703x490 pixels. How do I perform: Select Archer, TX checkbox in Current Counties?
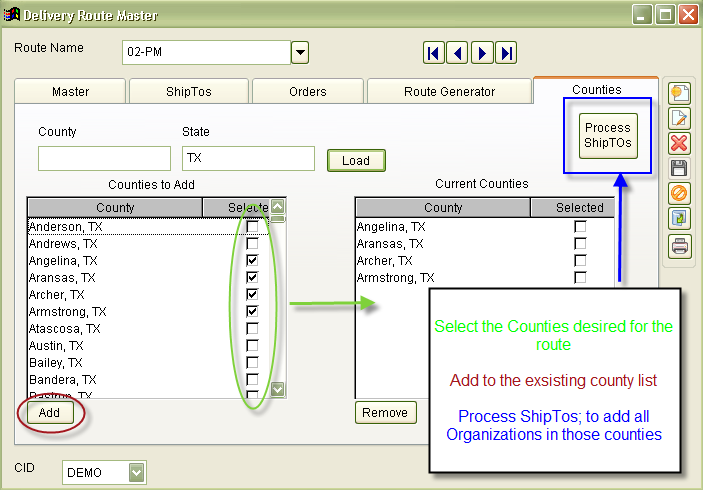tap(580, 261)
